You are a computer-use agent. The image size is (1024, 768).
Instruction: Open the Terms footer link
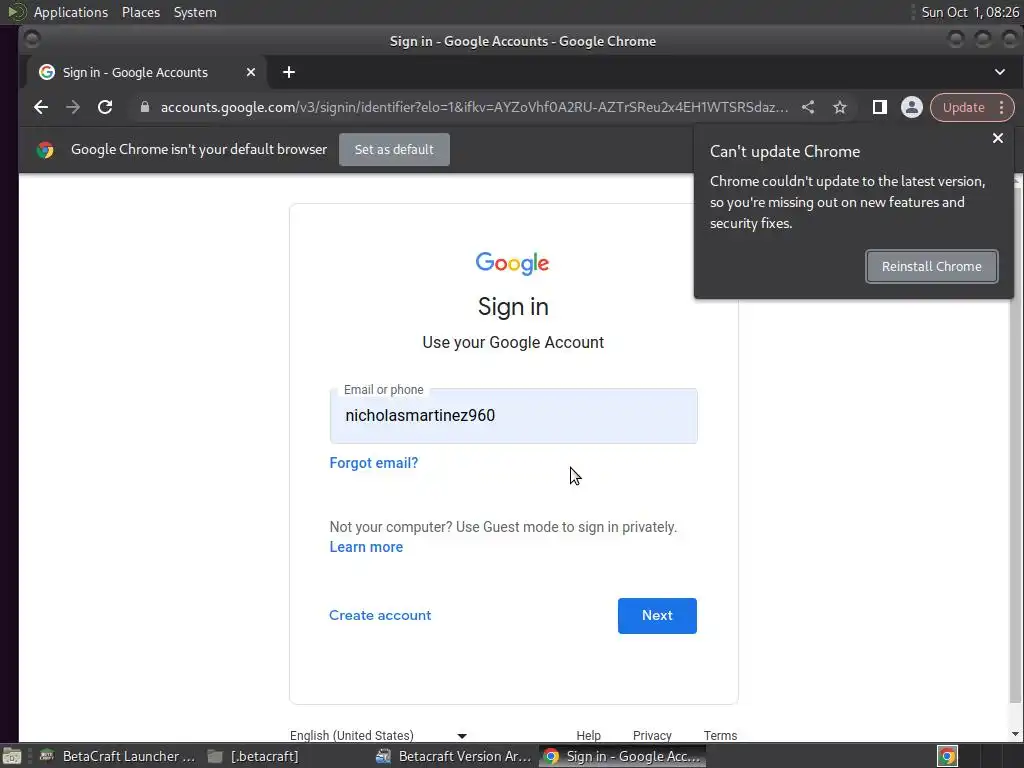tap(720, 735)
